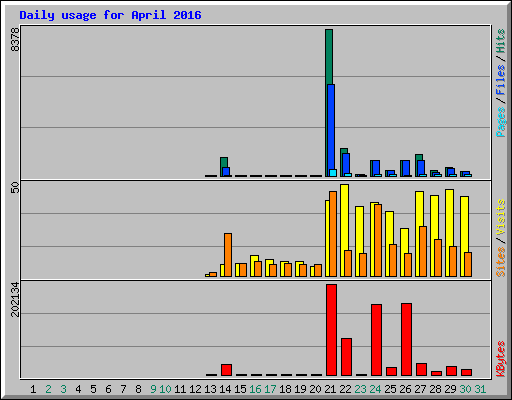
Task: Click the day 21 axis label
Action: pos(330,389)
